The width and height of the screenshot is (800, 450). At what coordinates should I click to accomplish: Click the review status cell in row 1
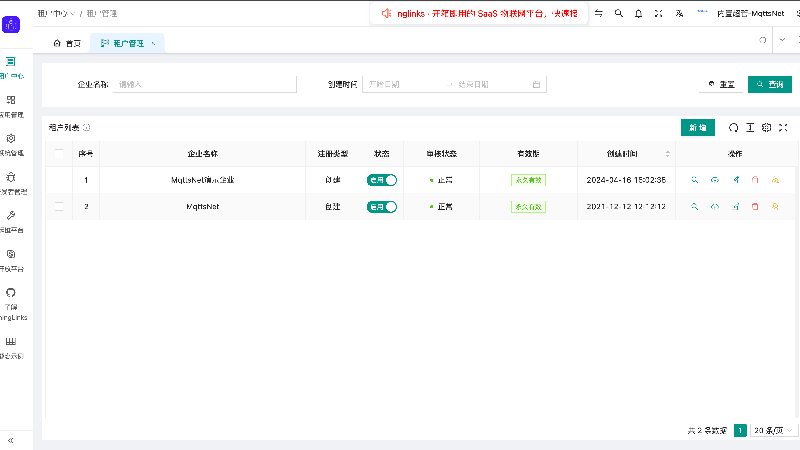[441, 180]
